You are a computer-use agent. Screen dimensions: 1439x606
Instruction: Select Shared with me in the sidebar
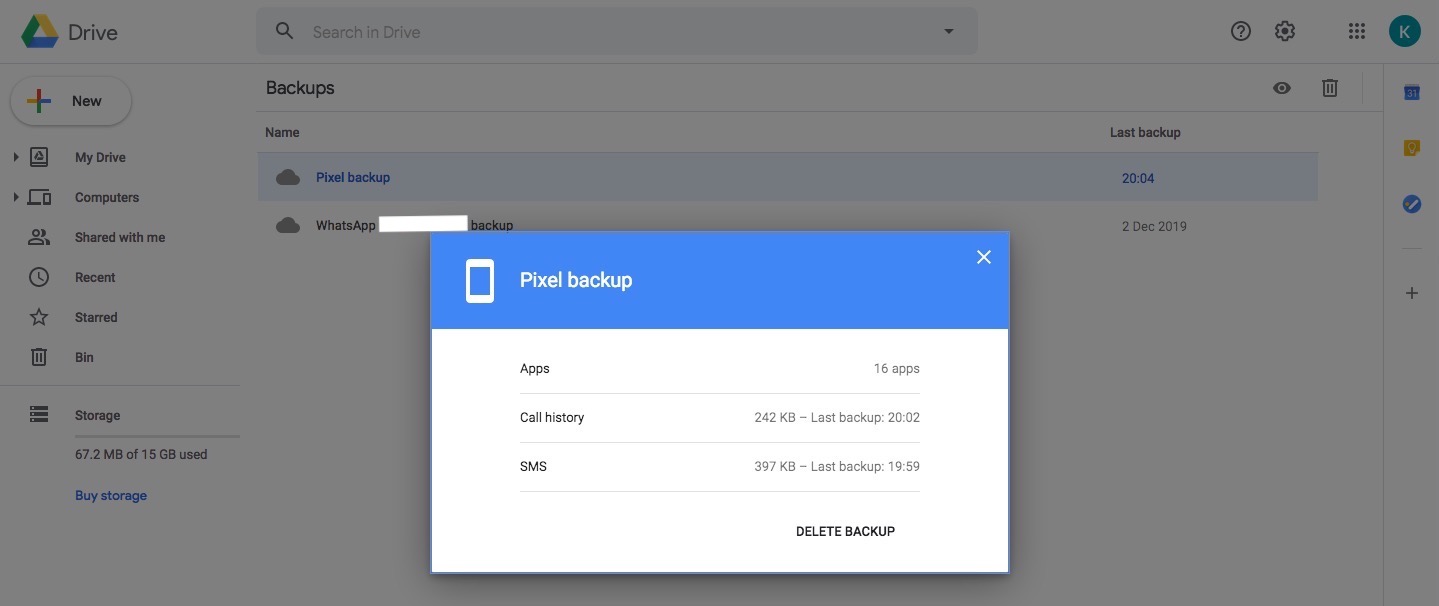tap(119, 236)
